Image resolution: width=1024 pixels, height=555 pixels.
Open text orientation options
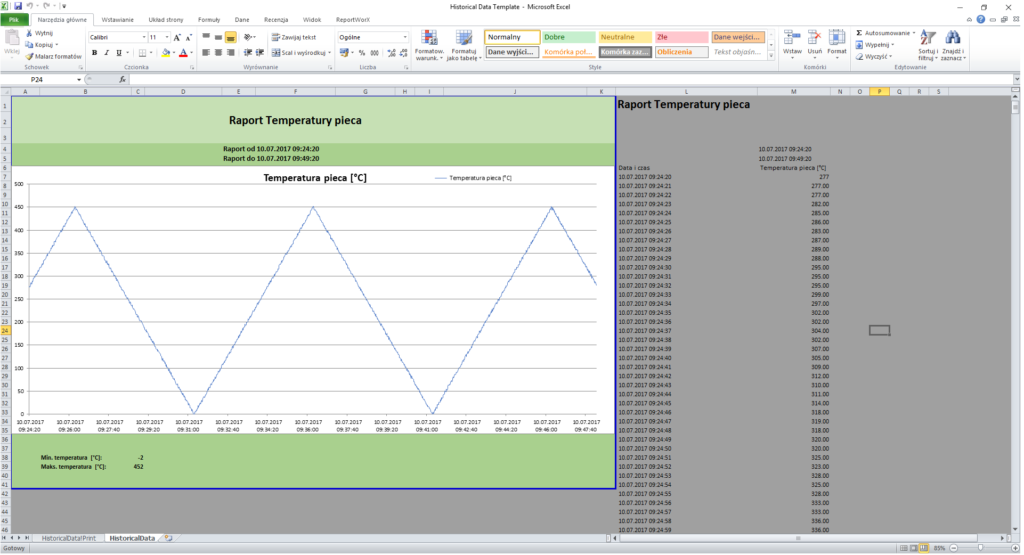pyautogui.click(x=249, y=37)
